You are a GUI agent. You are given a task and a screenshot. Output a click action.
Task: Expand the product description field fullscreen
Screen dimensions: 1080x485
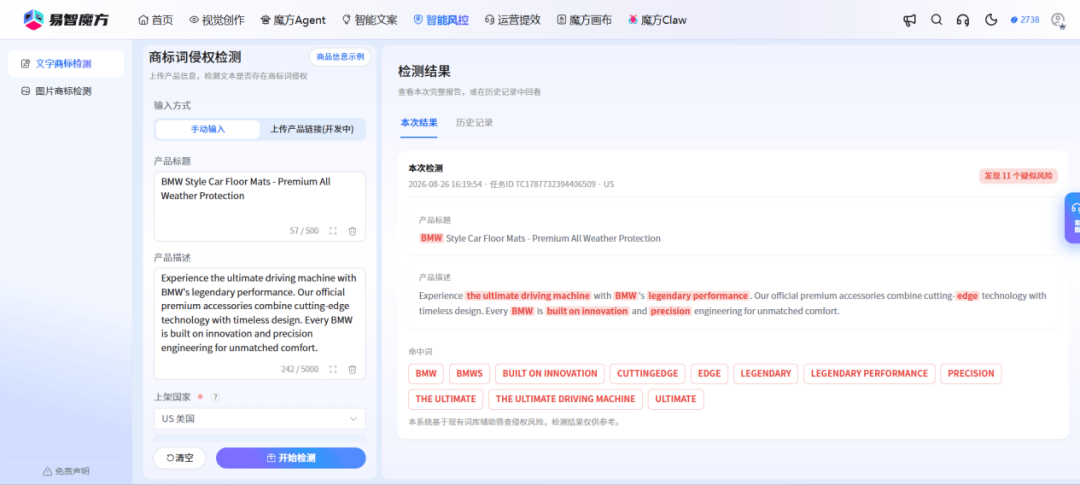[333, 369]
